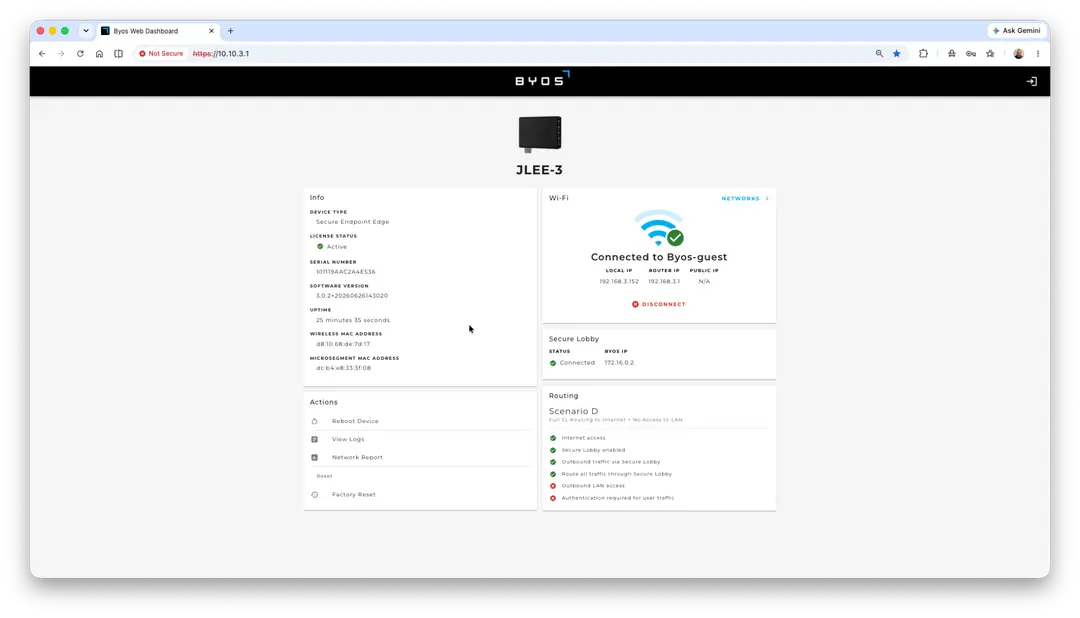
Task: Click the Factory Reset icon
Action: click(315, 494)
